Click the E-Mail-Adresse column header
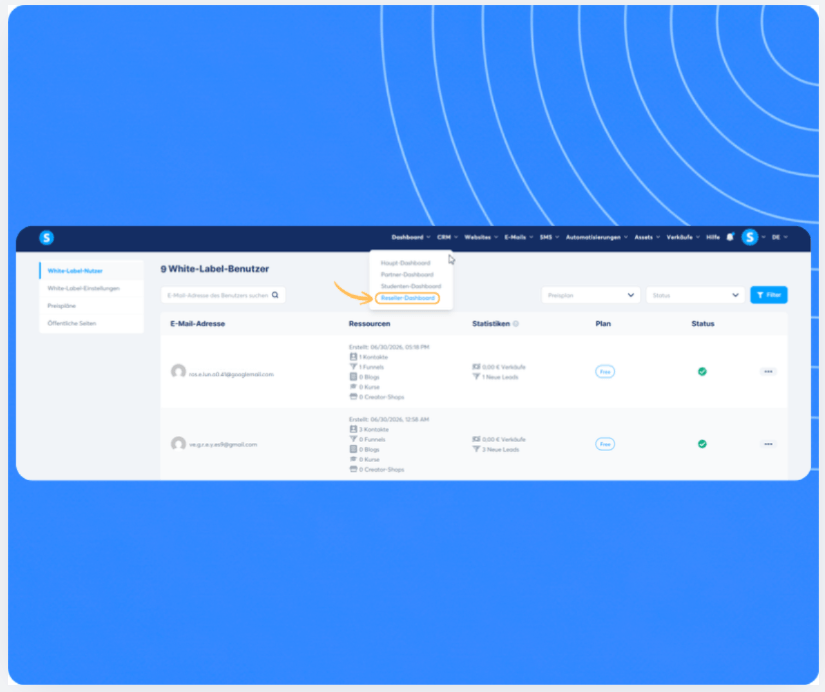 coord(197,324)
